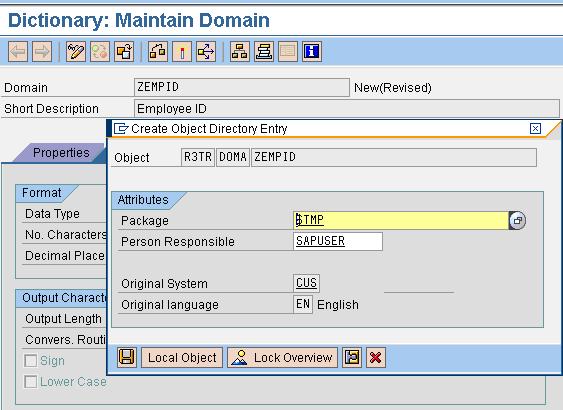Click the Original System field CUS
Image resolution: width=563 pixels, height=410 pixels.
point(306,283)
